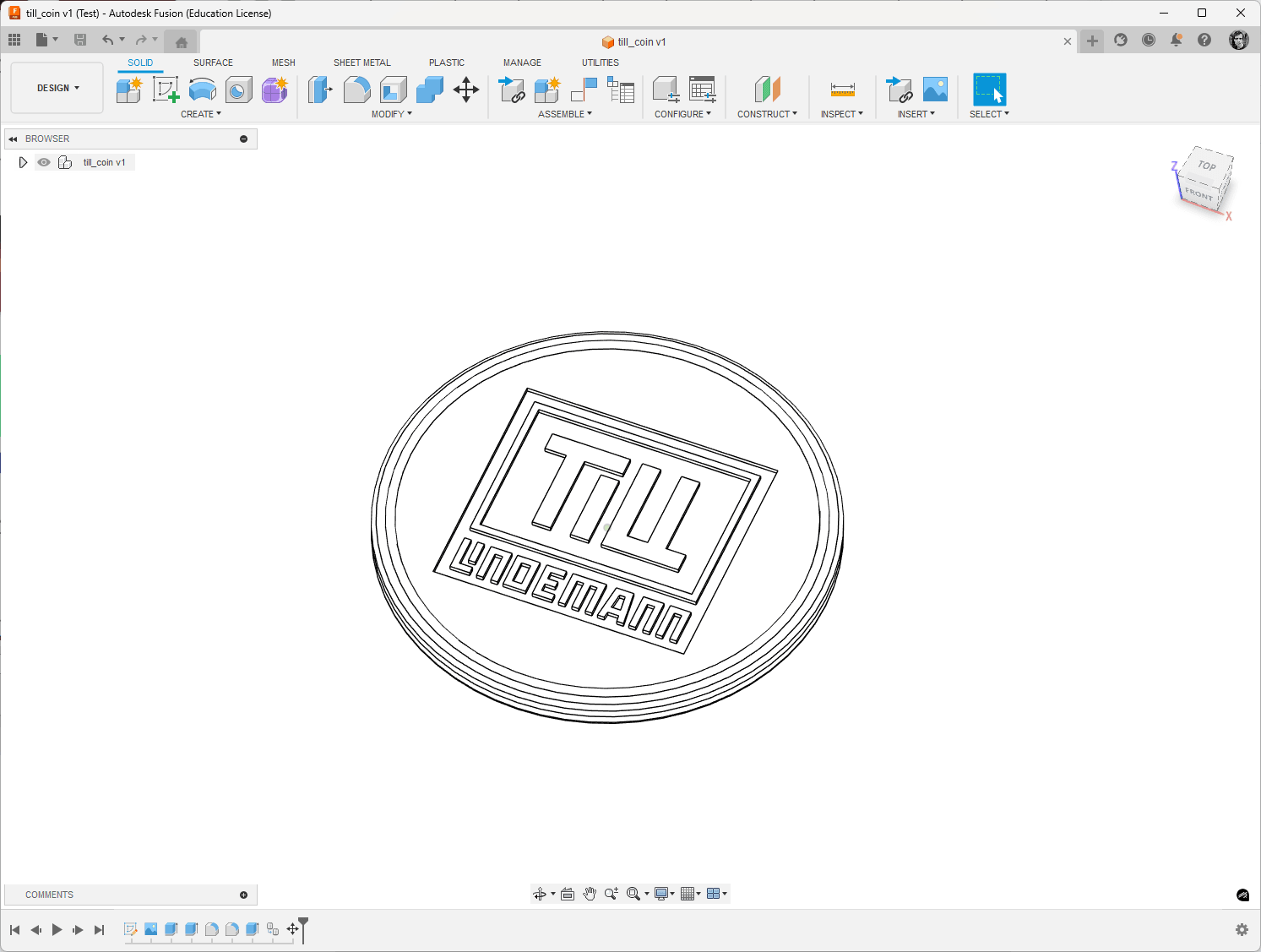Open the notifications bell
This screenshot has height=952, width=1261.
pos(1177,40)
